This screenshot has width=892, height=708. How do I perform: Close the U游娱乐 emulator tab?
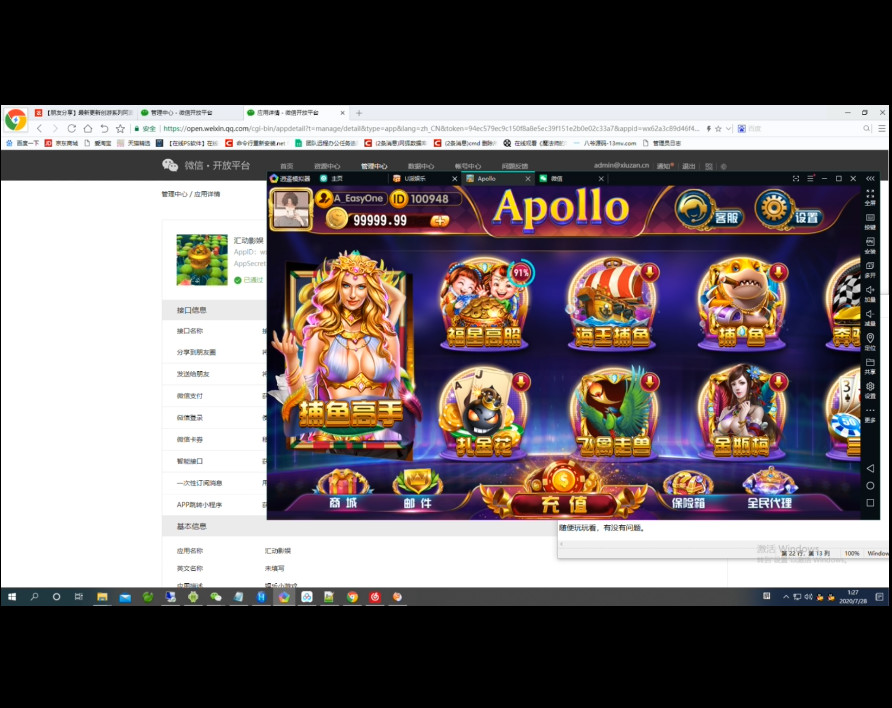(x=454, y=179)
